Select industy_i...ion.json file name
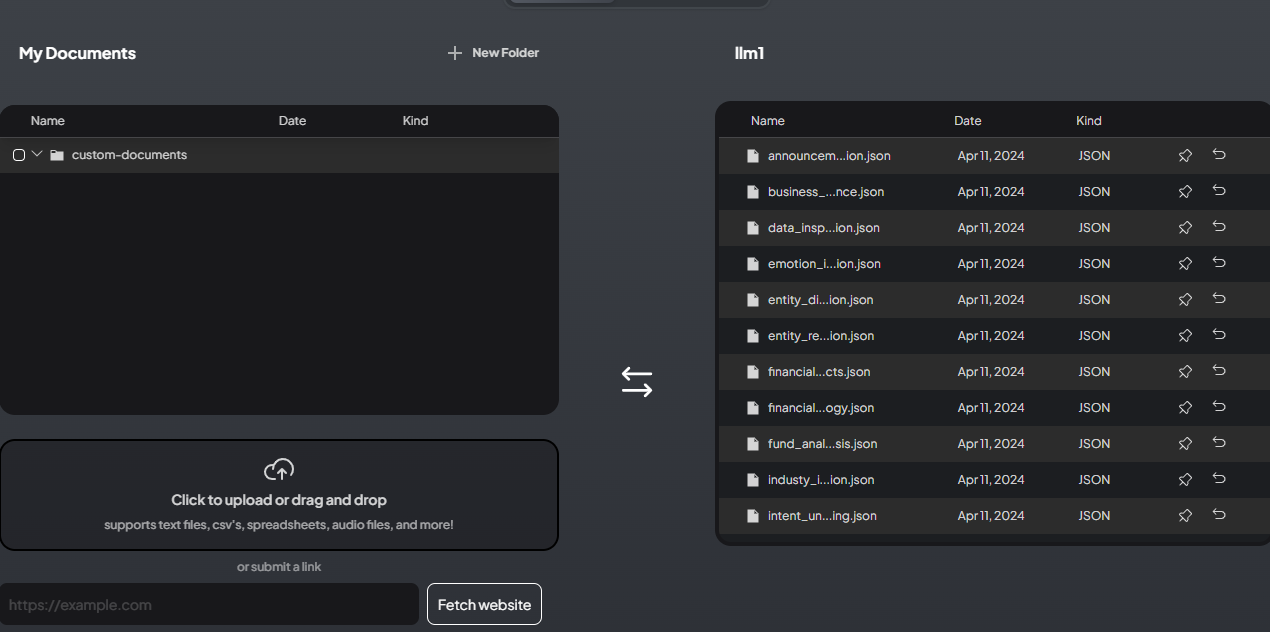 pyautogui.click(x=821, y=480)
